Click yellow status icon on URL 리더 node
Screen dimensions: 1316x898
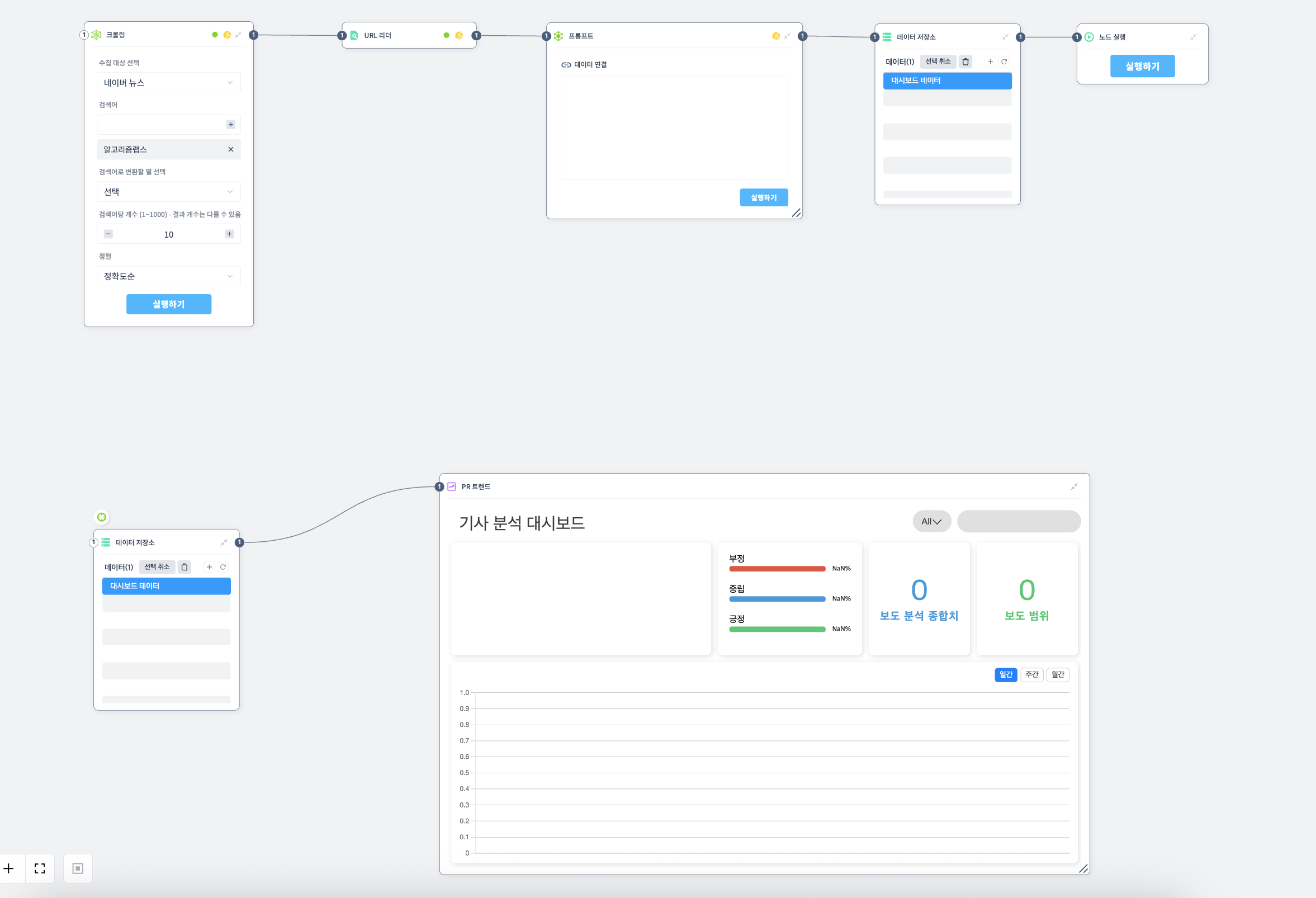click(459, 35)
